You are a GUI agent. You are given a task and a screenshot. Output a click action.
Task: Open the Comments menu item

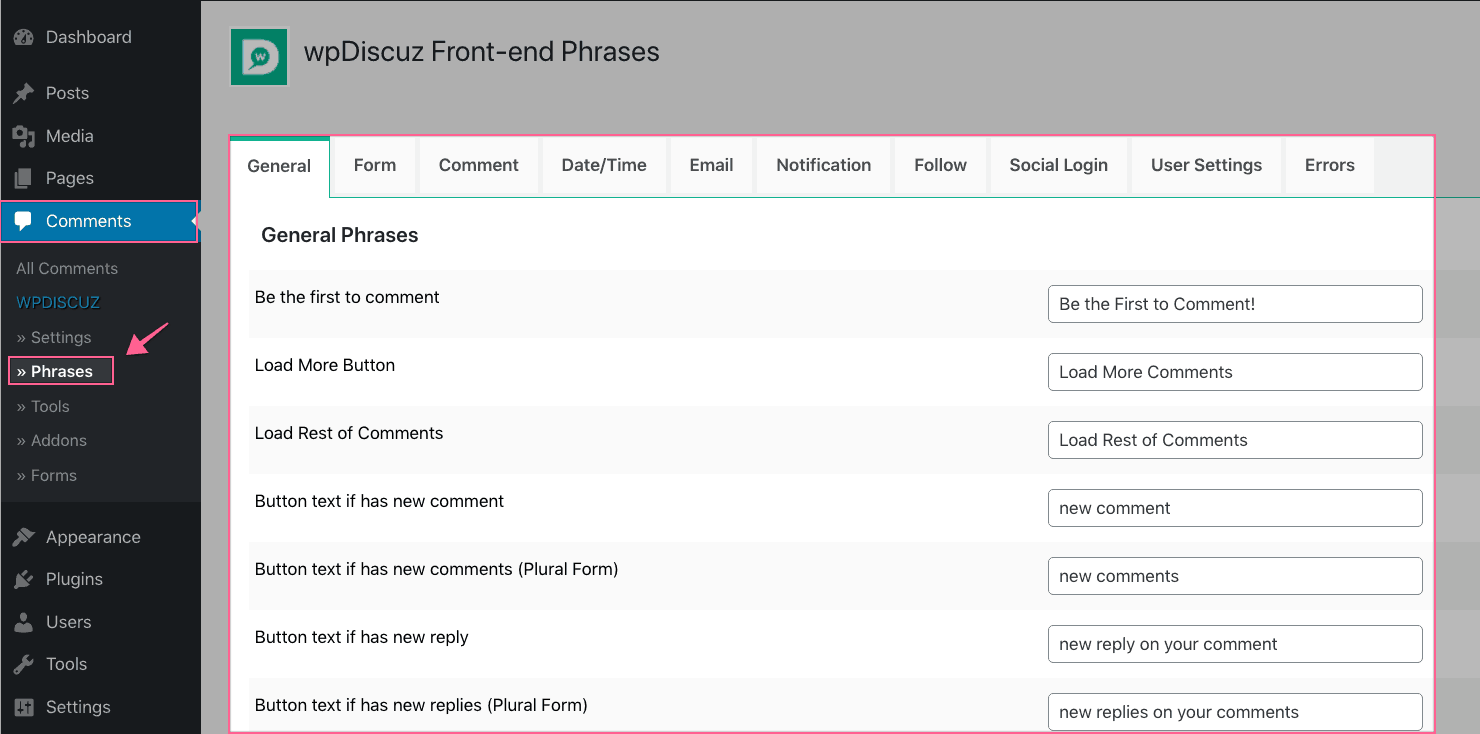(99, 221)
